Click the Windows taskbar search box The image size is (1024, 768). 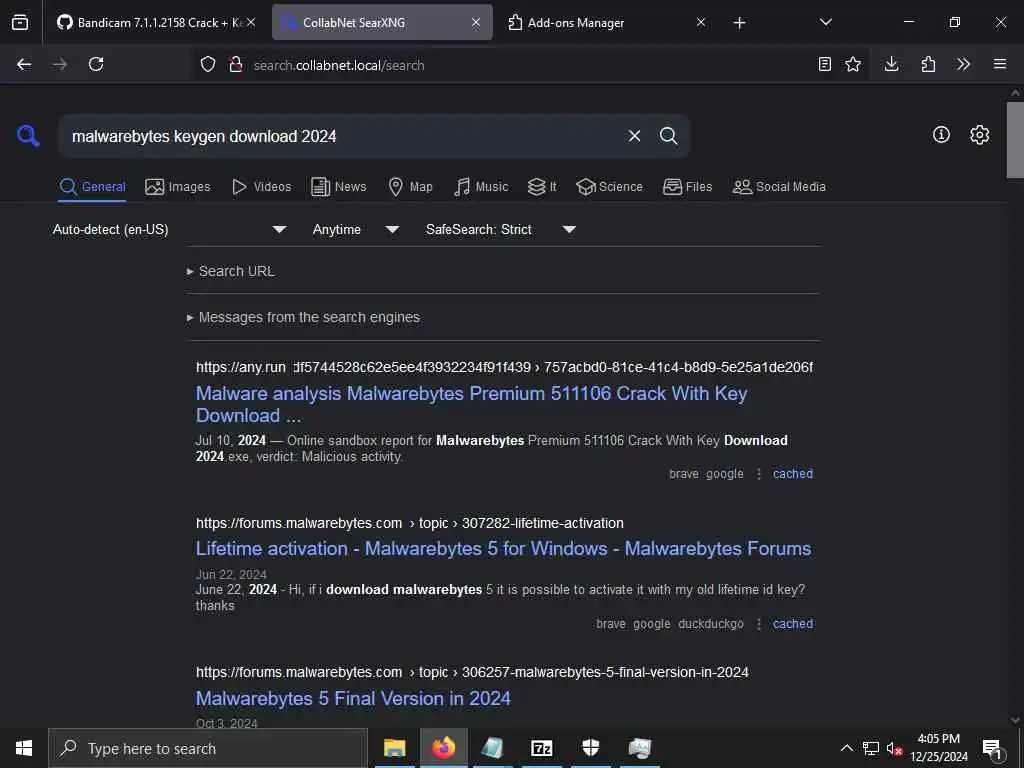pos(208,748)
